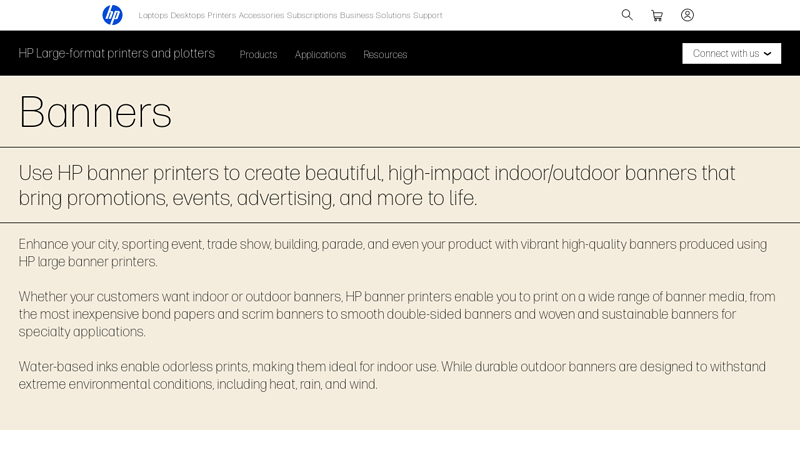Image resolution: width=800 pixels, height=450 pixels.
Task: Click the paragraph starting 'Enhance your city'
Action: (392, 253)
